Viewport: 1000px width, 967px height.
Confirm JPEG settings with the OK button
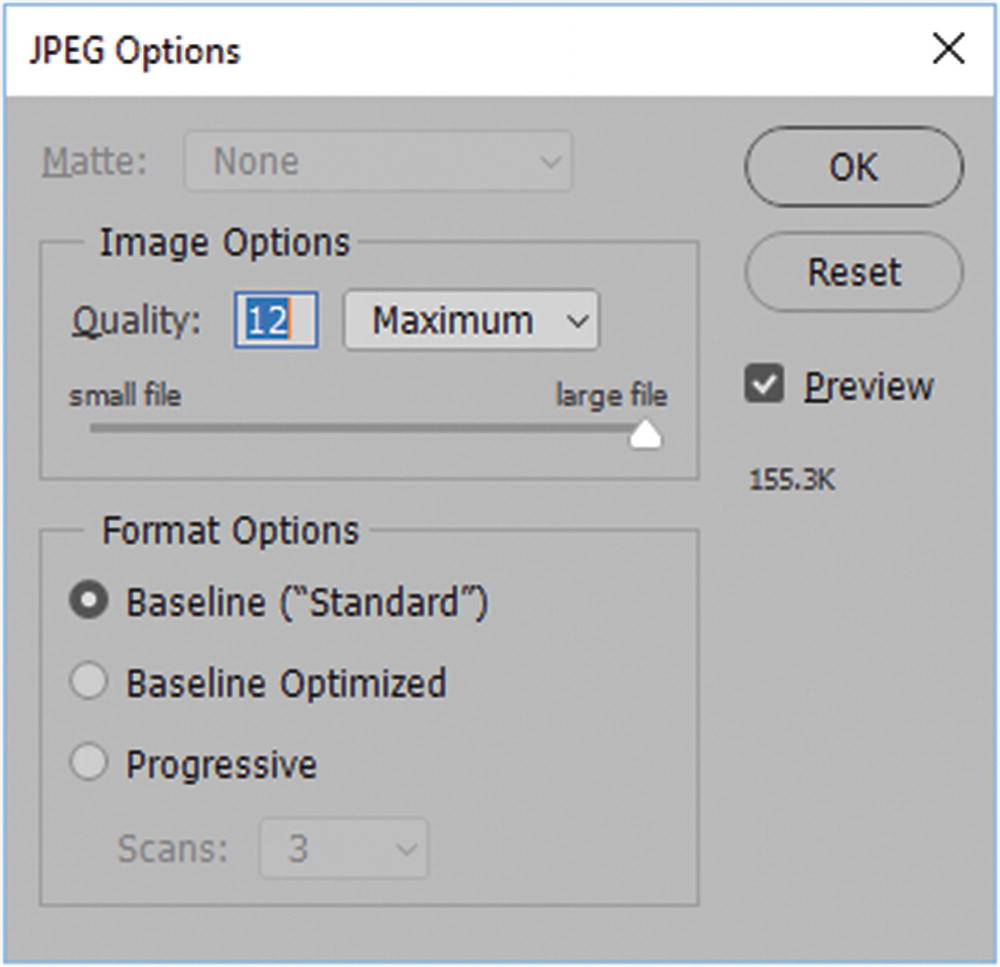[x=853, y=167]
